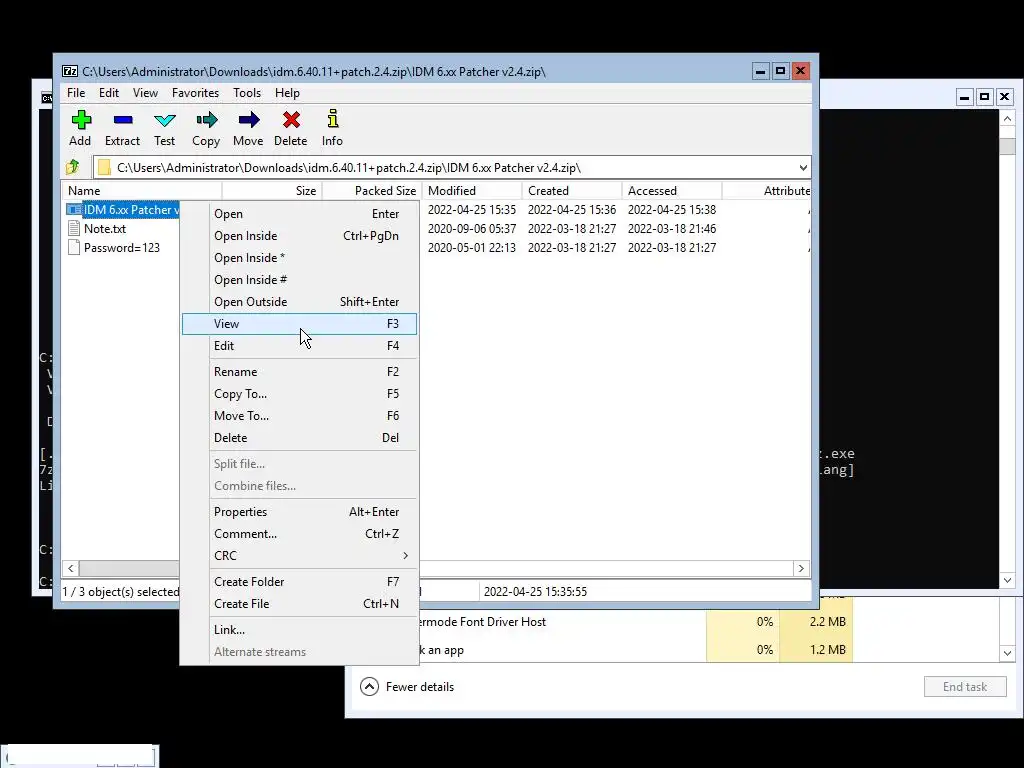1024x768 pixels.
Task: Select Comment... in context menu
Action: (x=300, y=534)
